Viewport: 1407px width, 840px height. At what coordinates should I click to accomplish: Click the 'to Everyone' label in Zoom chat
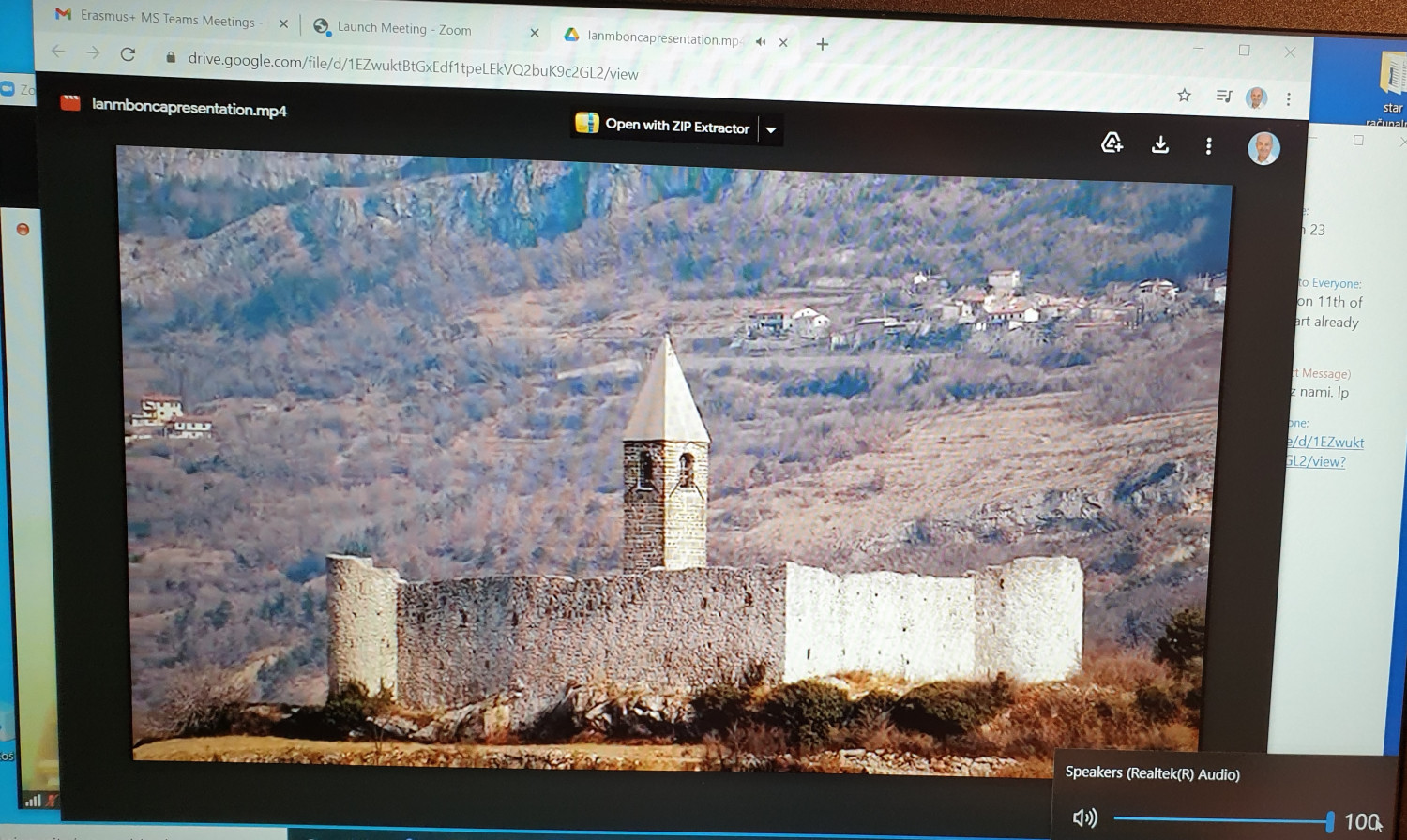pyautogui.click(x=1329, y=283)
